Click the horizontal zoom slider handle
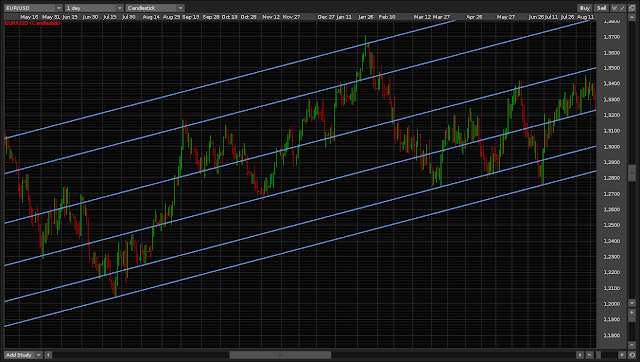640x362 pixels. pos(598,355)
